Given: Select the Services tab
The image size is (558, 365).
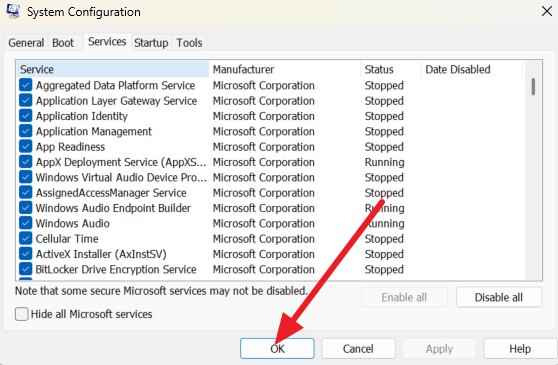Looking at the screenshot, I should pos(107,42).
